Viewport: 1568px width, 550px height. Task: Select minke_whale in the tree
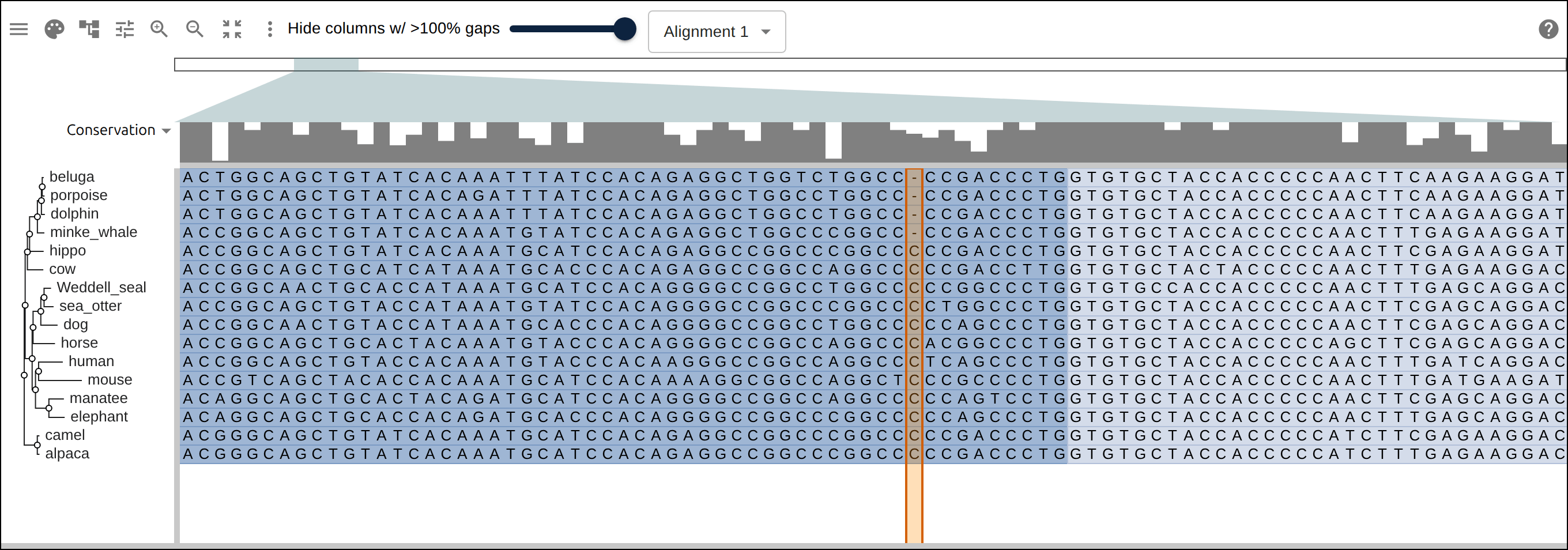(94, 232)
